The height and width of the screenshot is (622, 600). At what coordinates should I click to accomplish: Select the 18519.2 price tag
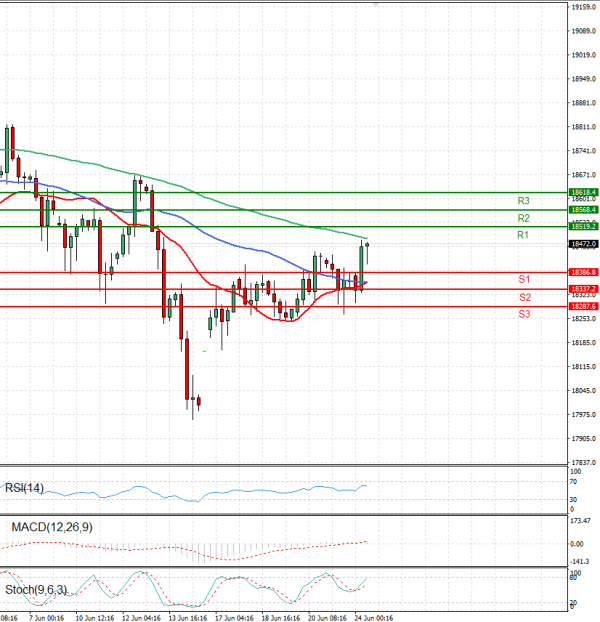pyautogui.click(x=583, y=226)
